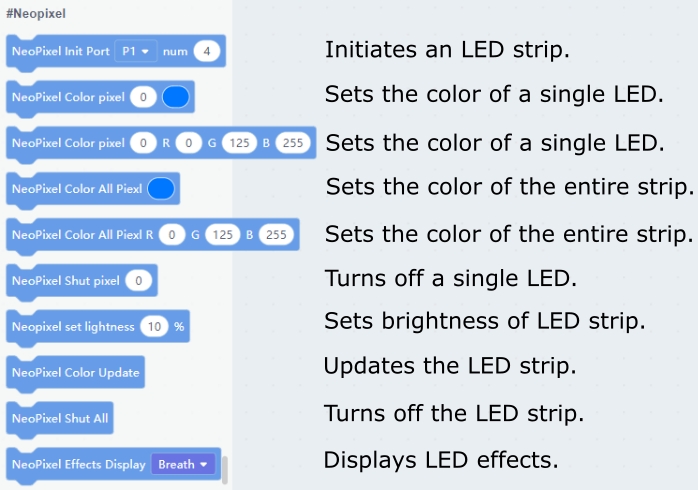
Task: Select the NeoPixel Init Port block
Action: coord(60,51)
